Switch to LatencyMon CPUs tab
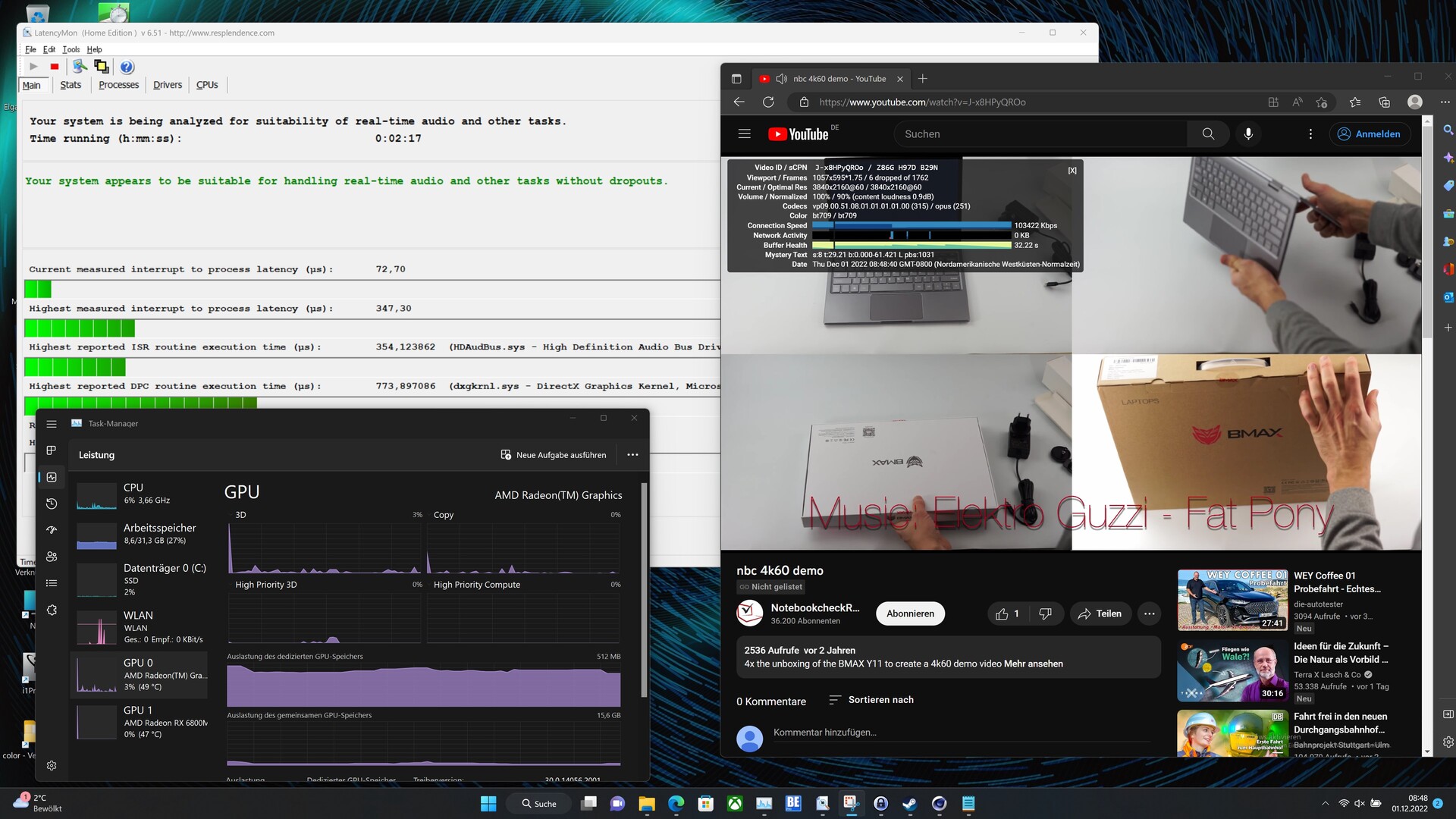The image size is (1456, 819). (207, 85)
